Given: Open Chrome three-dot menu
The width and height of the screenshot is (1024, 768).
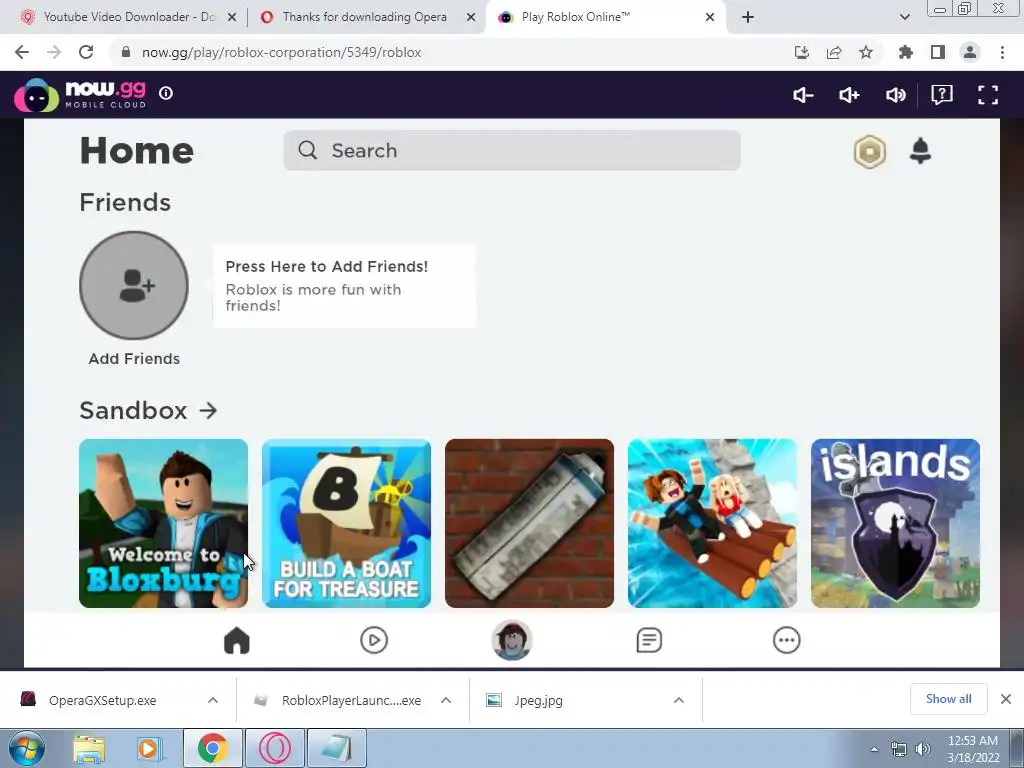Looking at the screenshot, I should point(1002,52).
